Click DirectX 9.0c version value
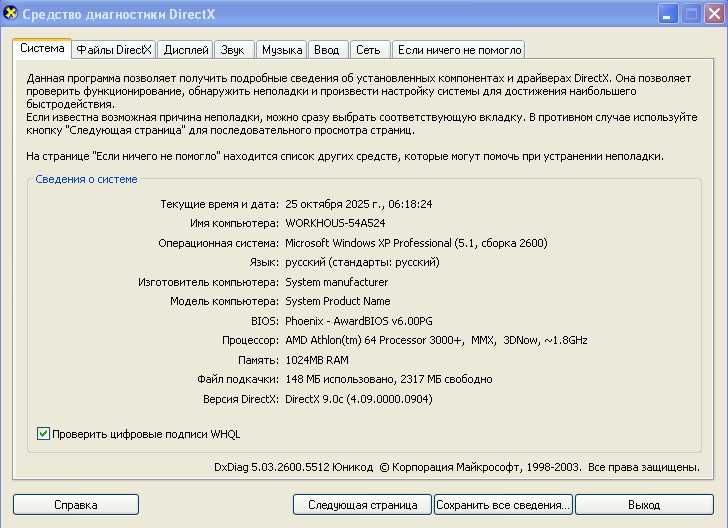Image resolution: width=728 pixels, height=528 pixels. (359, 399)
